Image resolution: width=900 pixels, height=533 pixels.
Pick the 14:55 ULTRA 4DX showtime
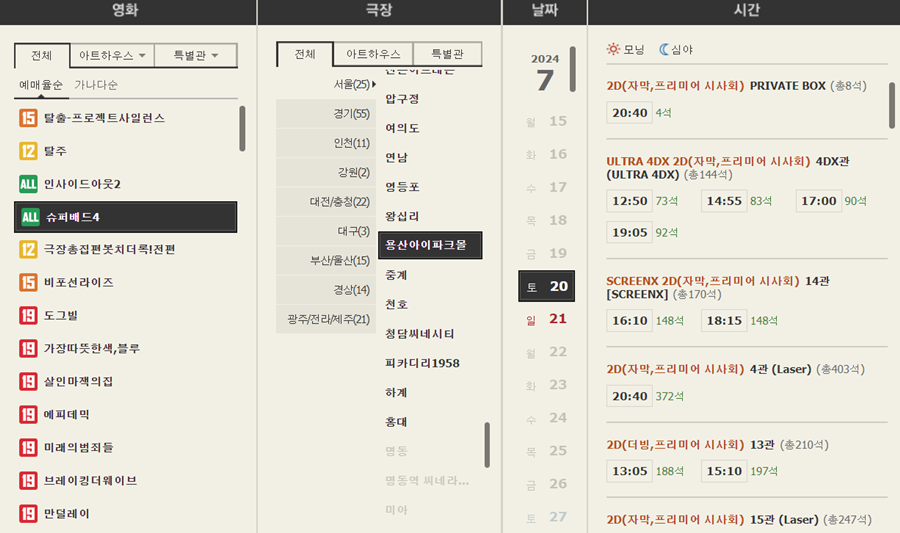724,201
